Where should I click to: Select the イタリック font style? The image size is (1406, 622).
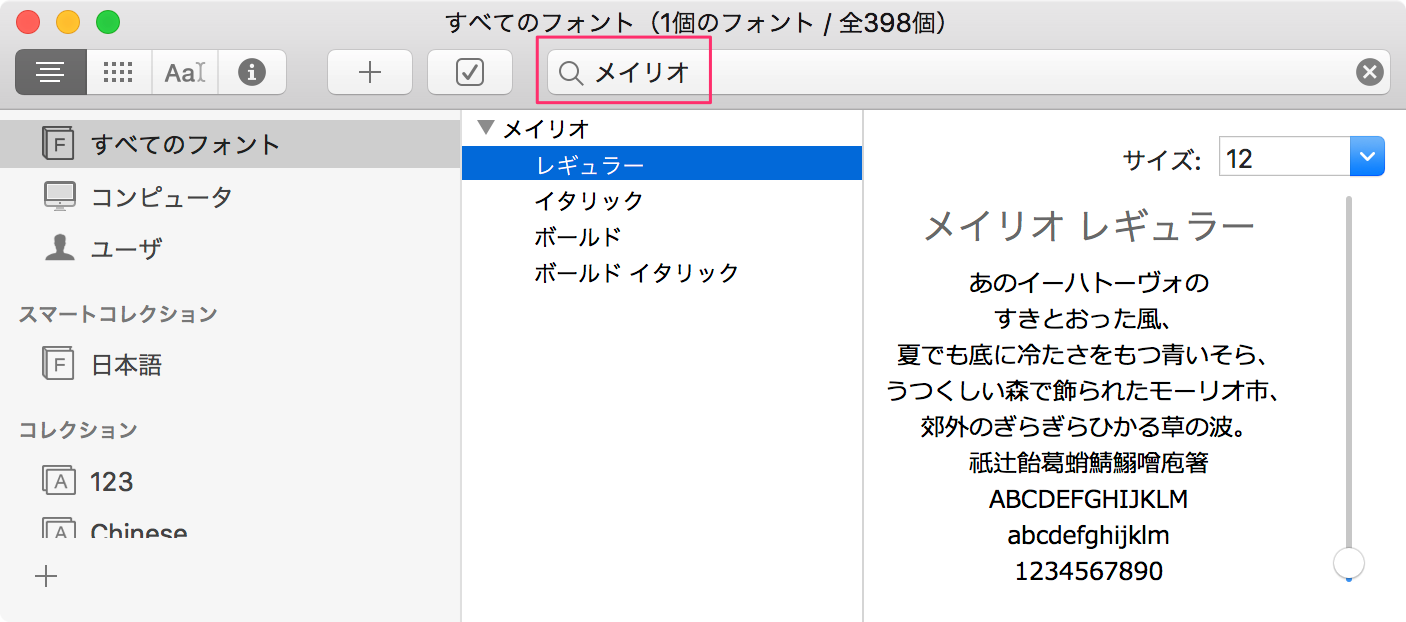(x=662, y=200)
